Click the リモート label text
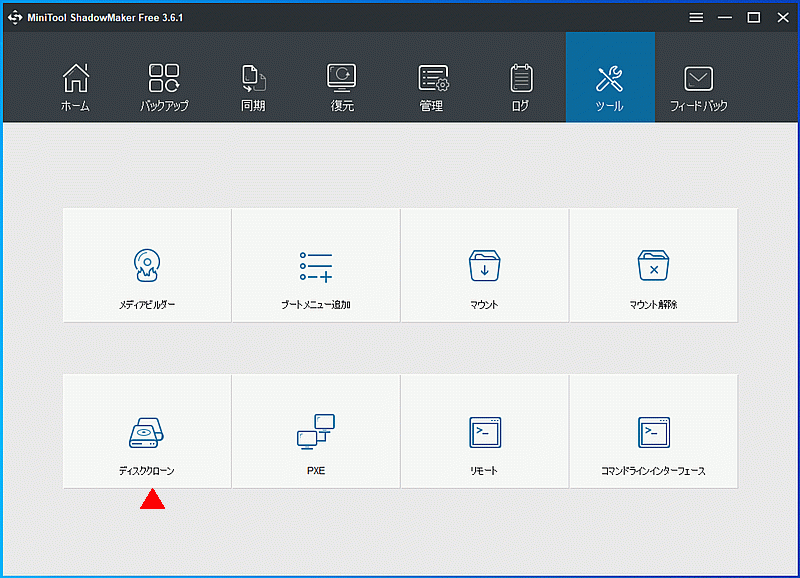The height and width of the screenshot is (578, 800). [x=484, y=471]
